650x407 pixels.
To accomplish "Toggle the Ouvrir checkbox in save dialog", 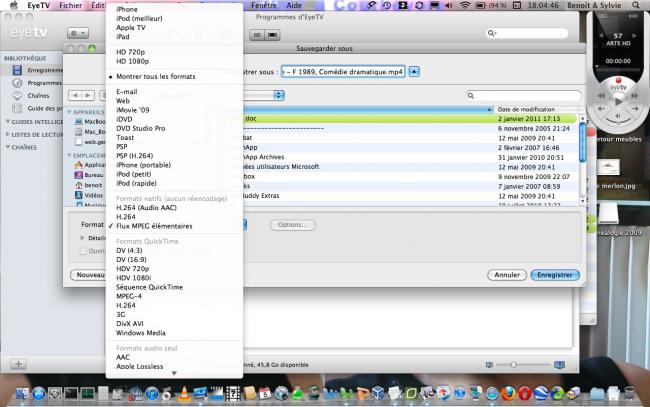I will click(83, 251).
